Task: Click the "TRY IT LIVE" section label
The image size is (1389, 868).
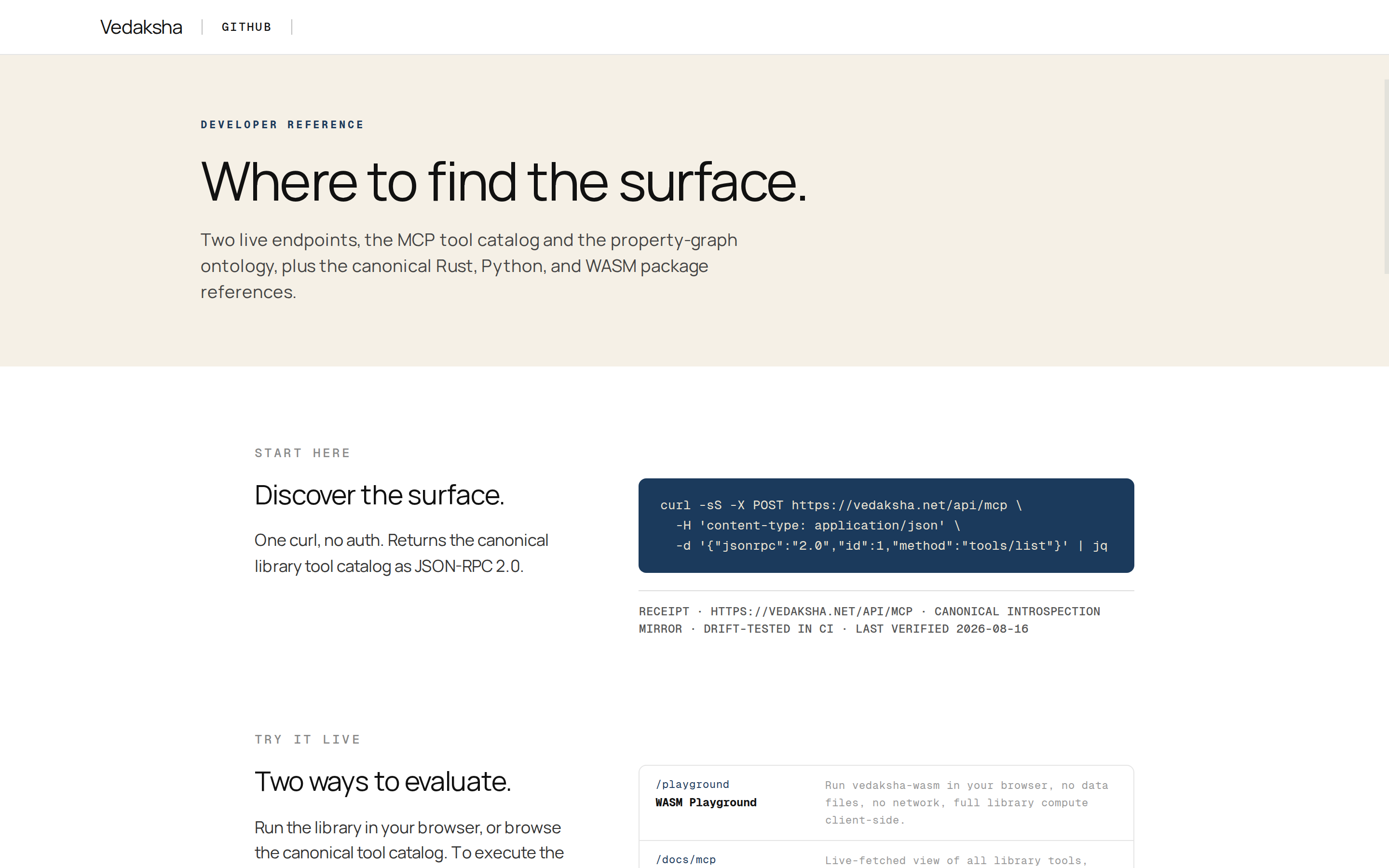Action: click(308, 739)
